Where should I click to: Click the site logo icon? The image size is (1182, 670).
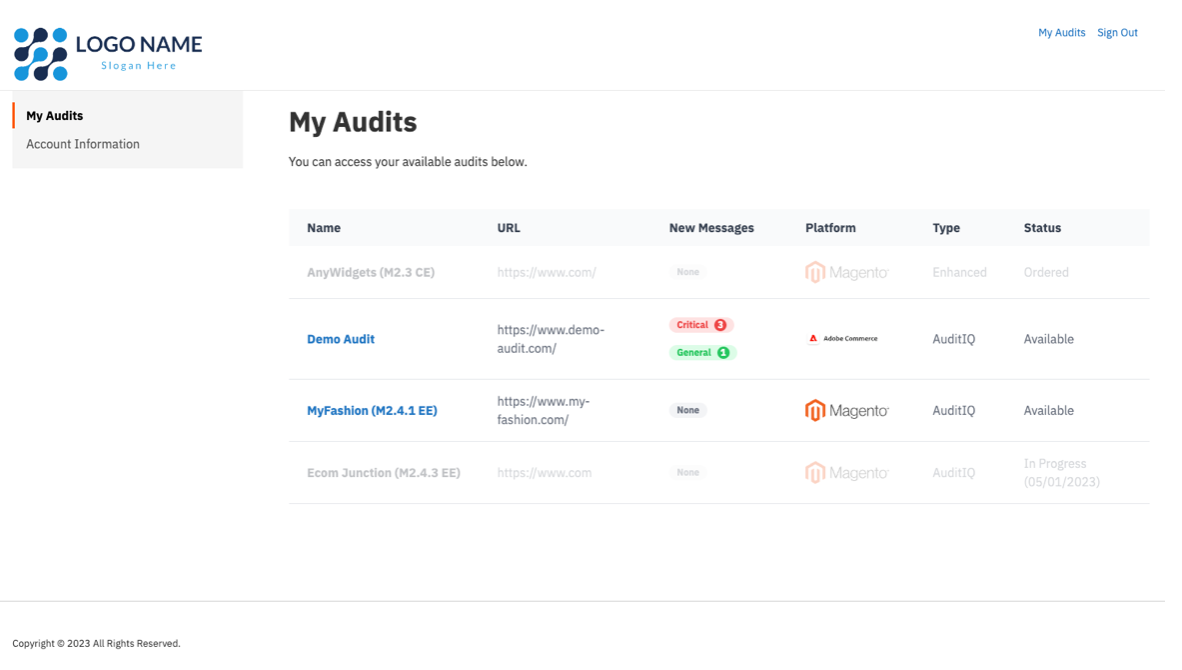click(x=41, y=54)
